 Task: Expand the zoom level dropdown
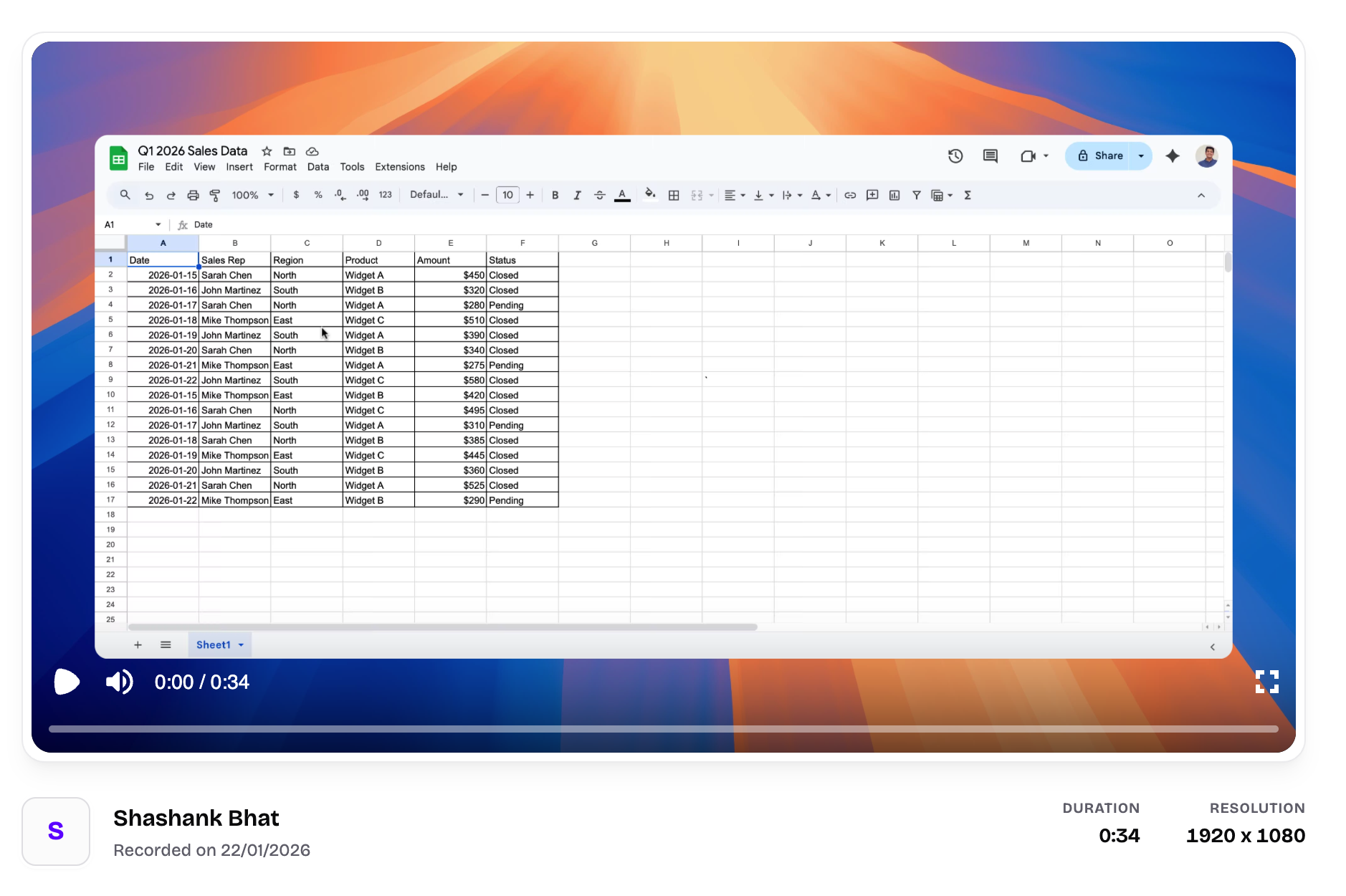click(252, 195)
